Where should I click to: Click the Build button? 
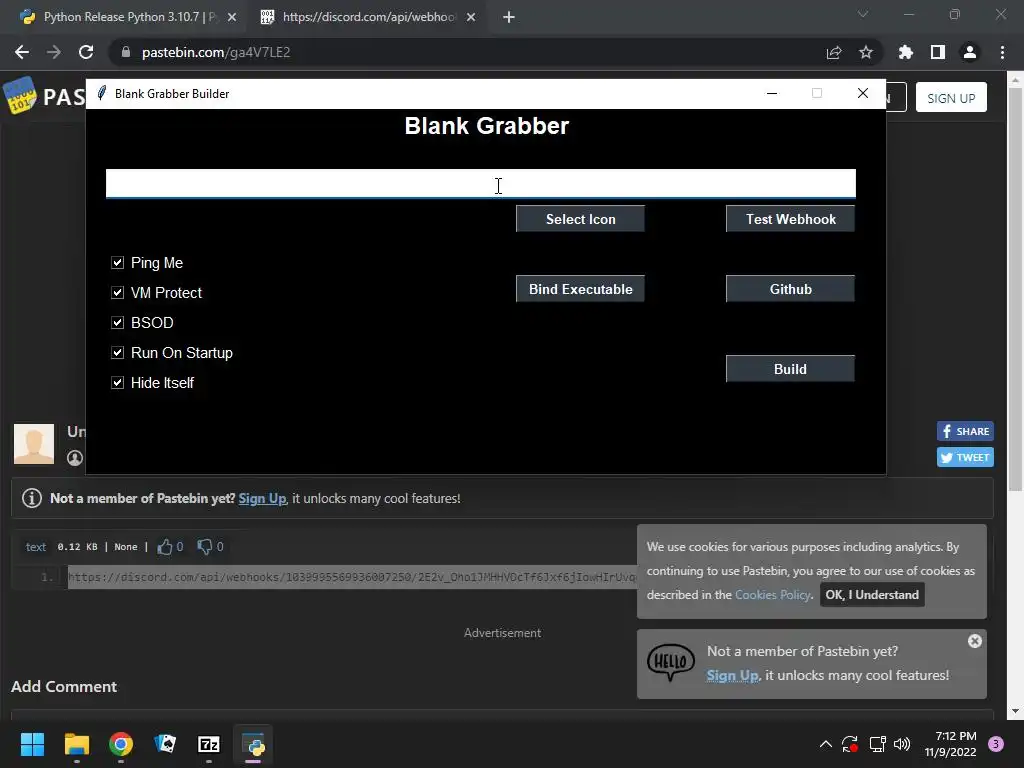click(x=790, y=369)
